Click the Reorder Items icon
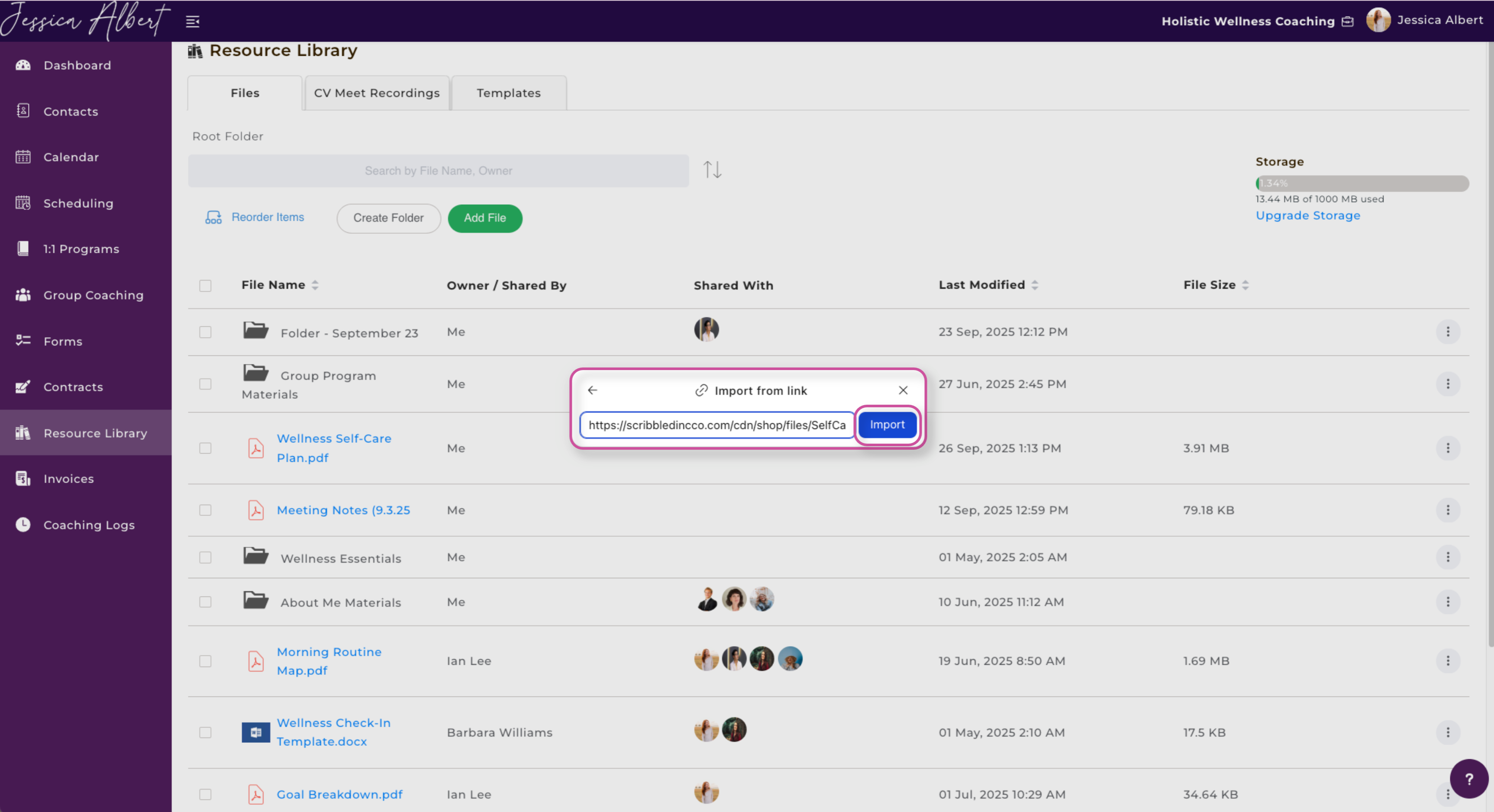 pyautogui.click(x=213, y=217)
